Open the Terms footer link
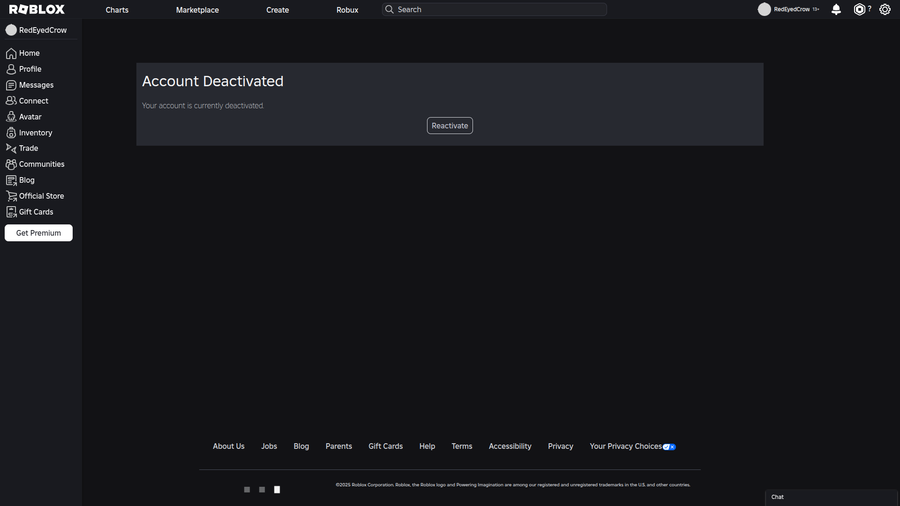 (462, 446)
